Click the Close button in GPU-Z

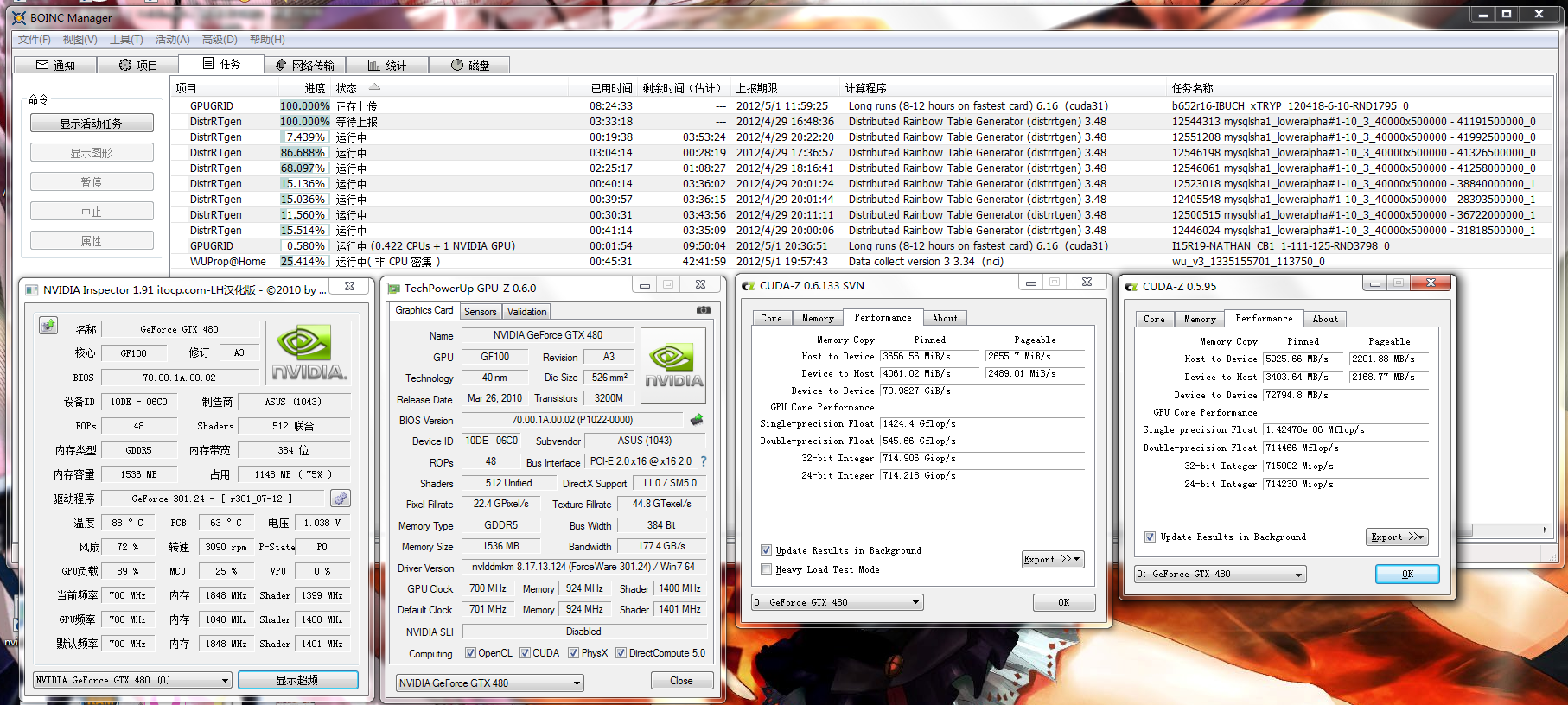click(x=681, y=681)
